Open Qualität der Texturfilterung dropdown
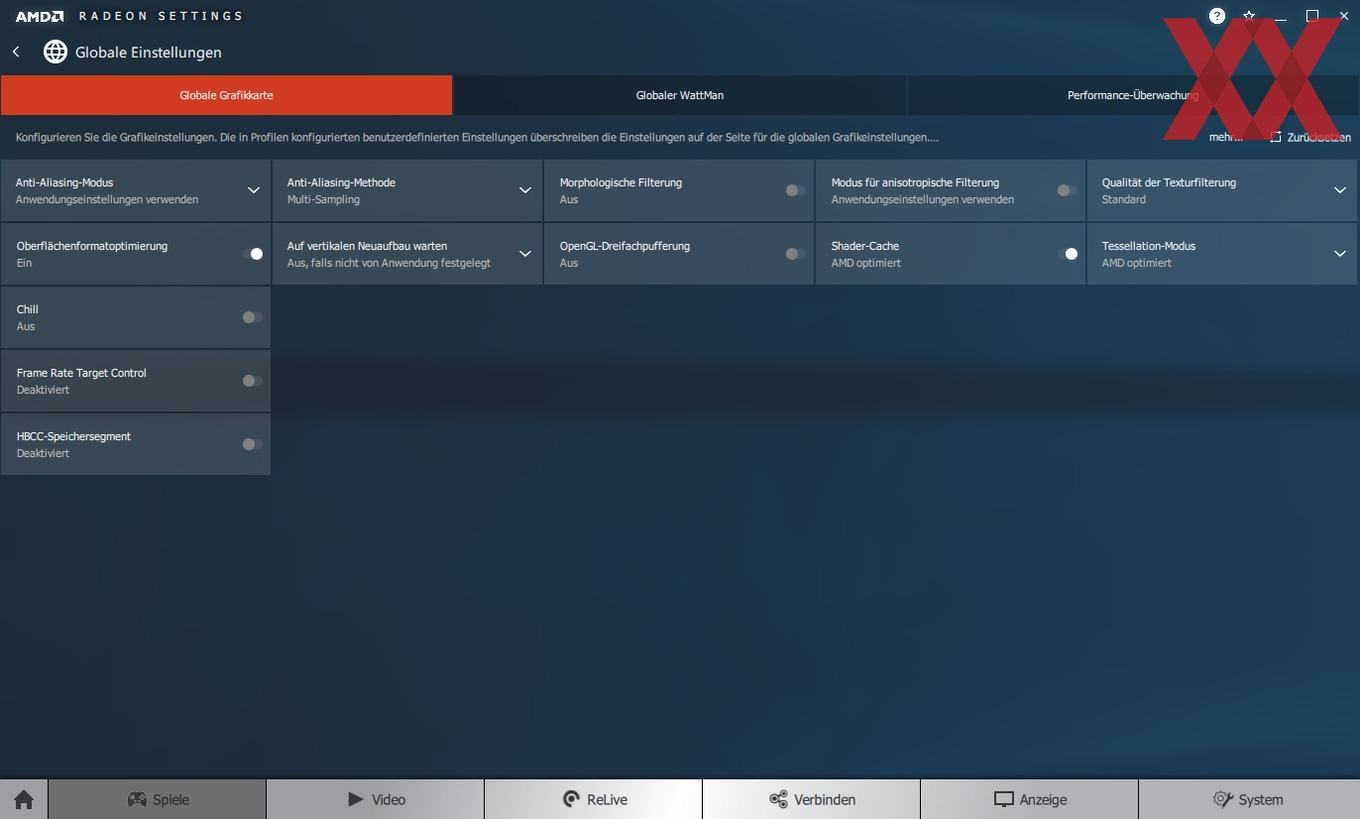The image size is (1360, 819). [1340, 190]
